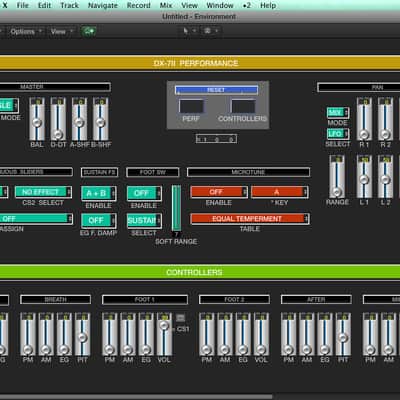Open the Edit menu

coord(44,5)
